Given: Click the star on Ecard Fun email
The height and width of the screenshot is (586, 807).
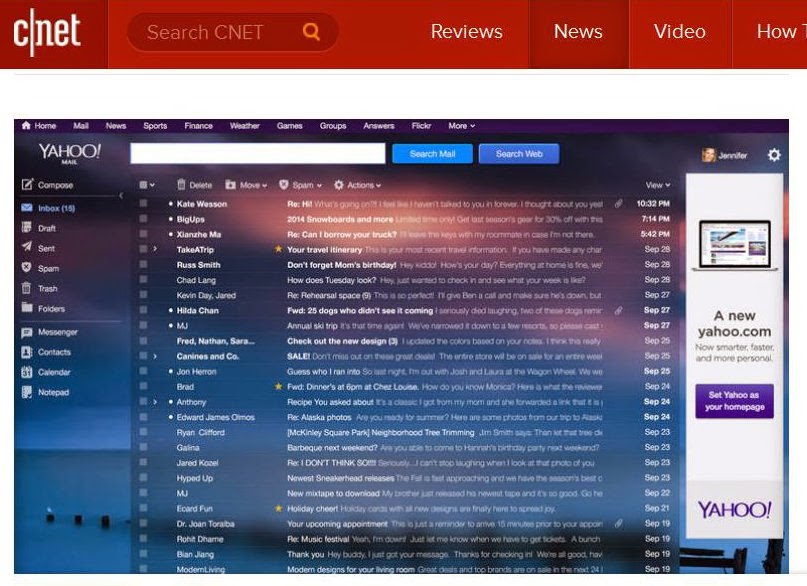Looking at the screenshot, I should pos(278,508).
